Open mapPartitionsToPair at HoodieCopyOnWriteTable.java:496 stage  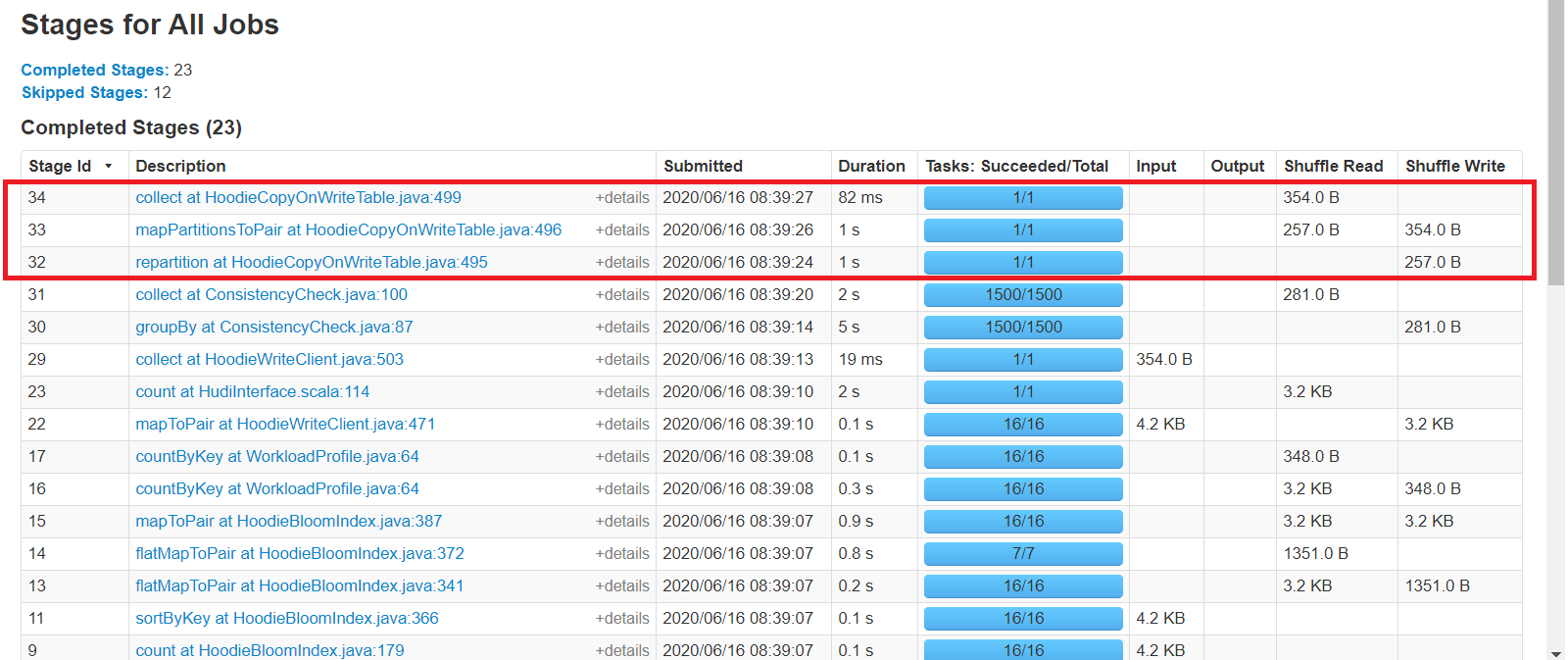click(x=348, y=229)
